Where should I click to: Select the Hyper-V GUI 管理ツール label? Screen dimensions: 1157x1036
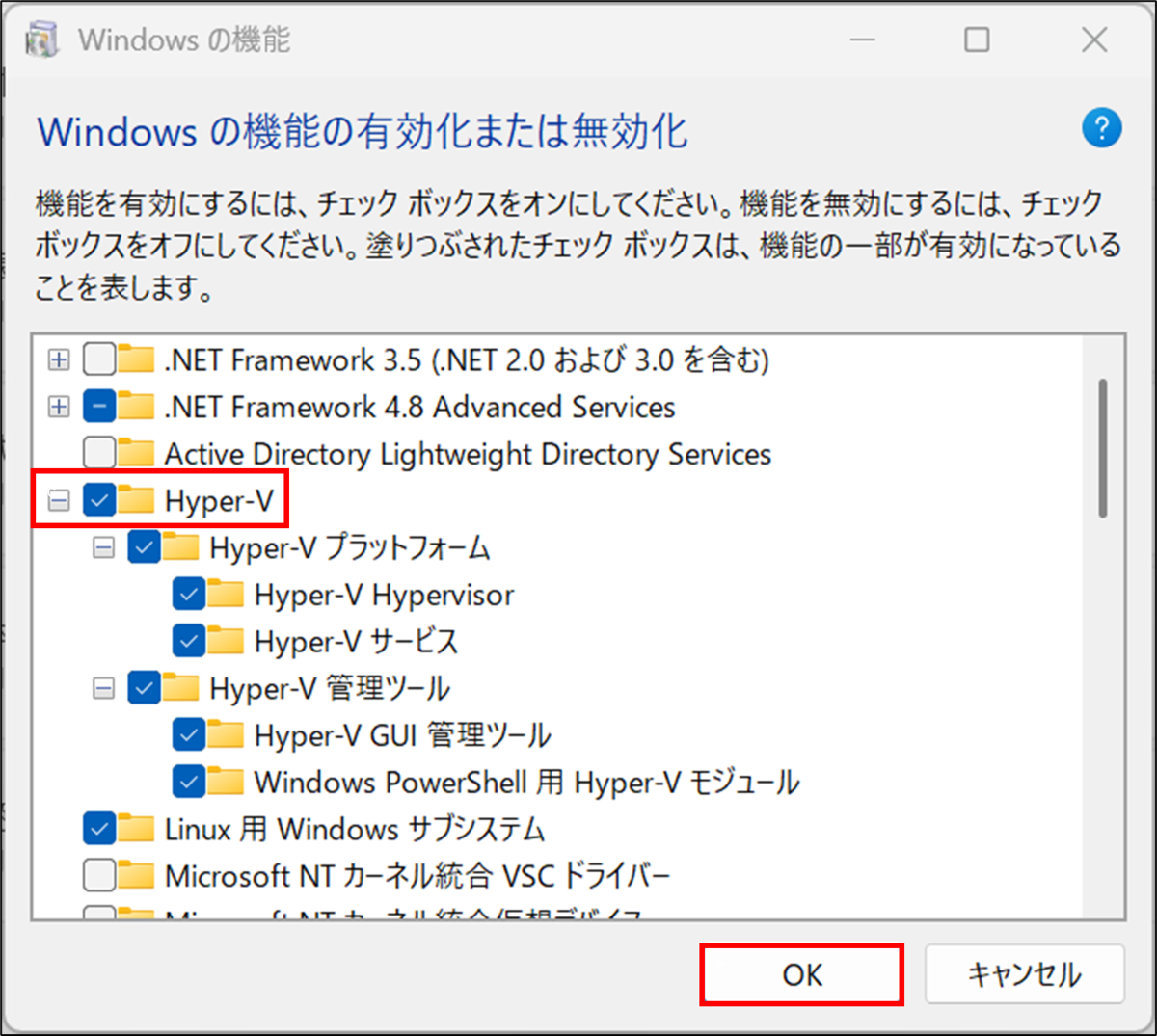[402, 735]
